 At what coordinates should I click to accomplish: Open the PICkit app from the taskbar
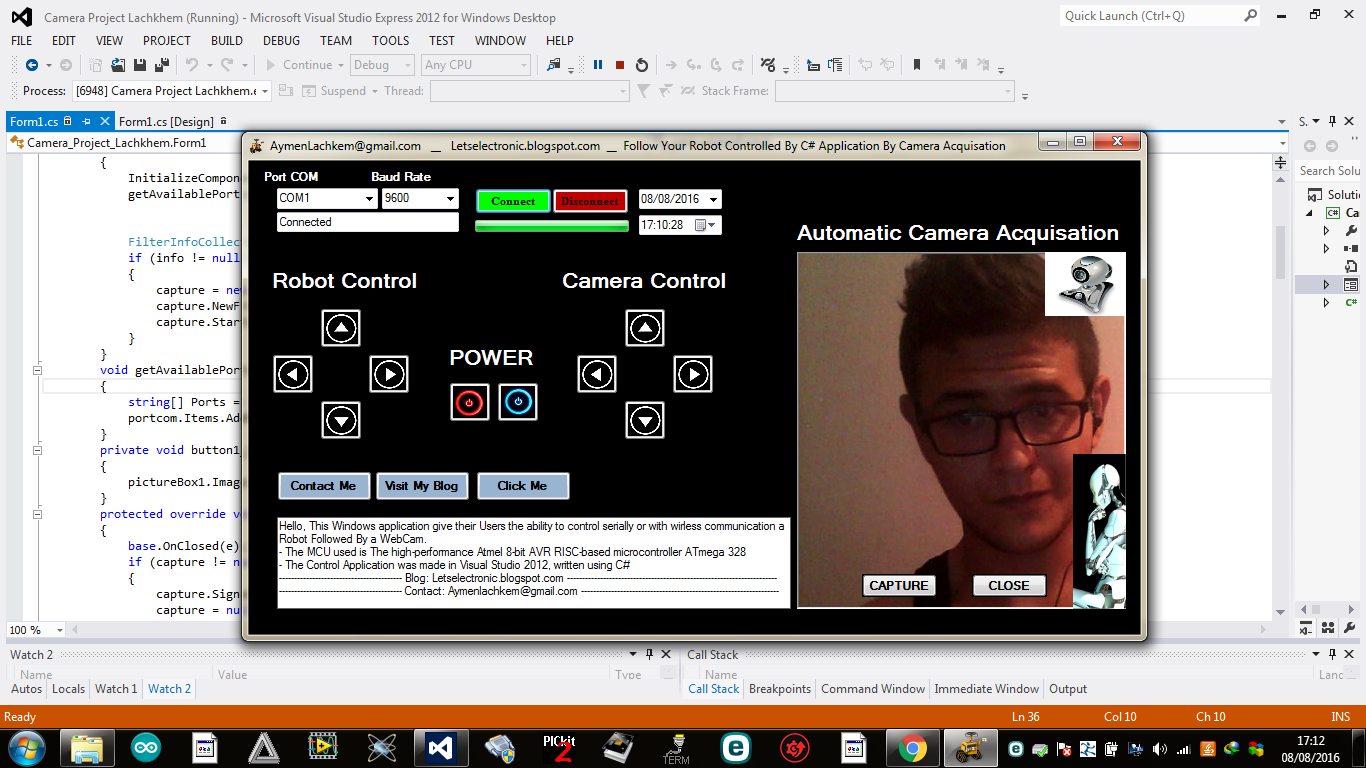(x=559, y=747)
